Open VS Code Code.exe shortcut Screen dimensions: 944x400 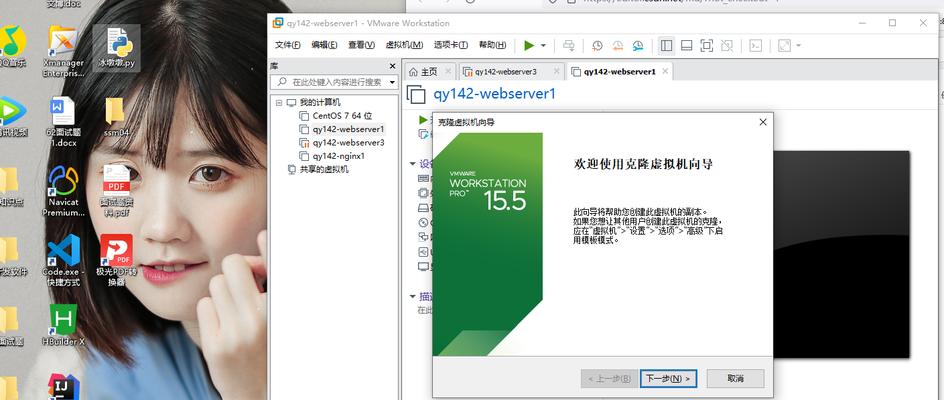coord(63,260)
